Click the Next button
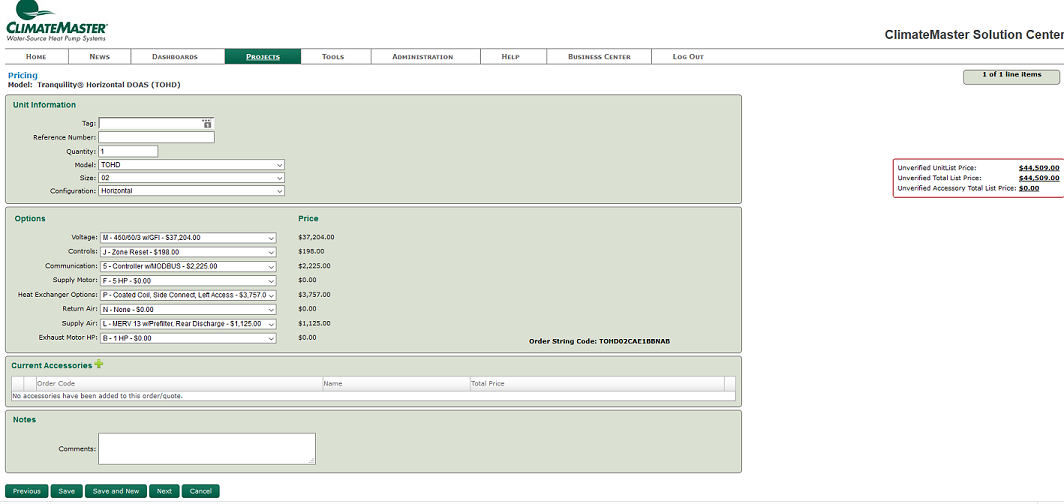The width and height of the screenshot is (1064, 504). pyautogui.click(x=164, y=491)
